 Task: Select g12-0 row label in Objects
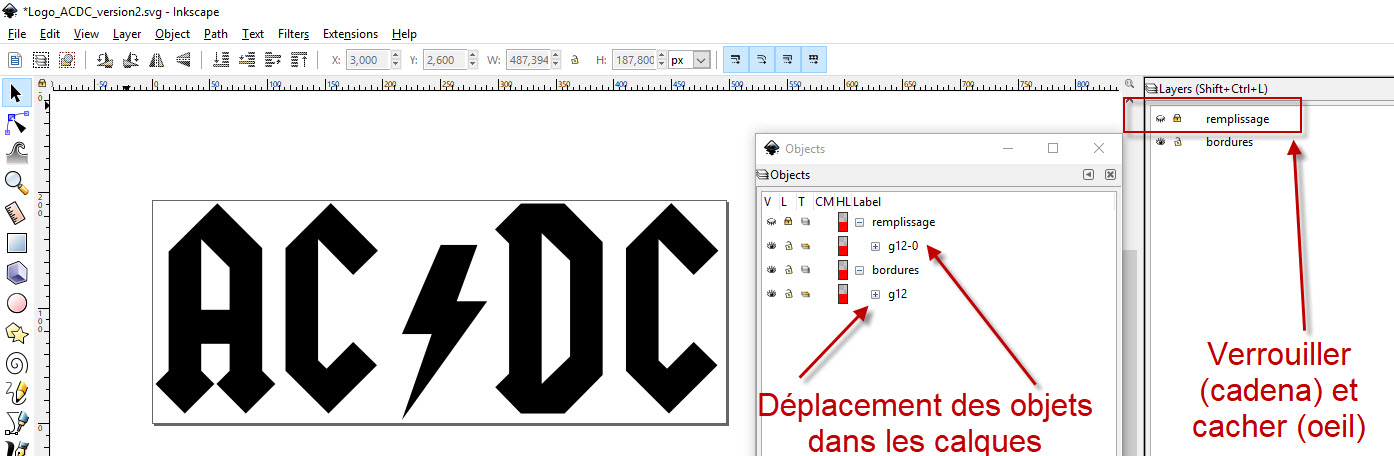(903, 246)
